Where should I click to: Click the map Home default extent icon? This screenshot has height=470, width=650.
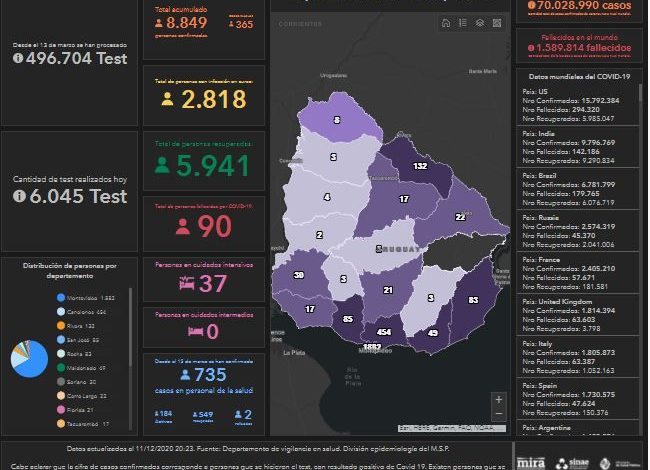point(446,22)
